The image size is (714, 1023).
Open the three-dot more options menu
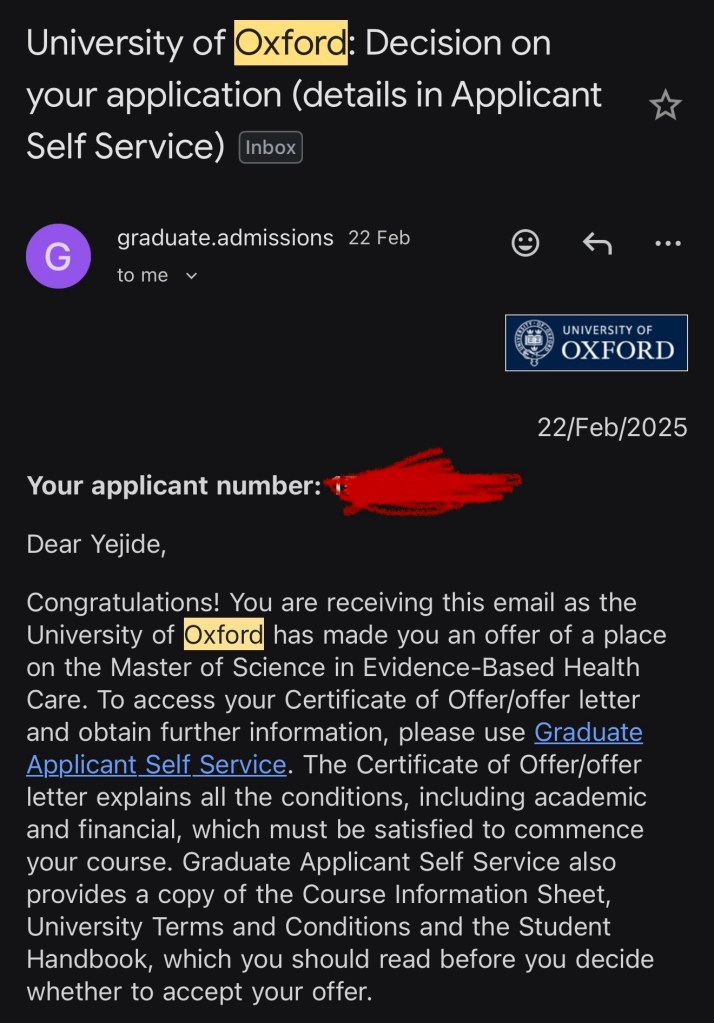point(667,243)
